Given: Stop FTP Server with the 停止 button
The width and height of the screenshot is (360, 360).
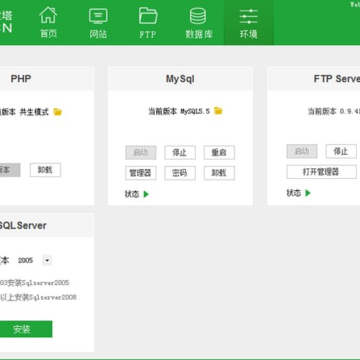Looking at the screenshot, I should point(341,151).
